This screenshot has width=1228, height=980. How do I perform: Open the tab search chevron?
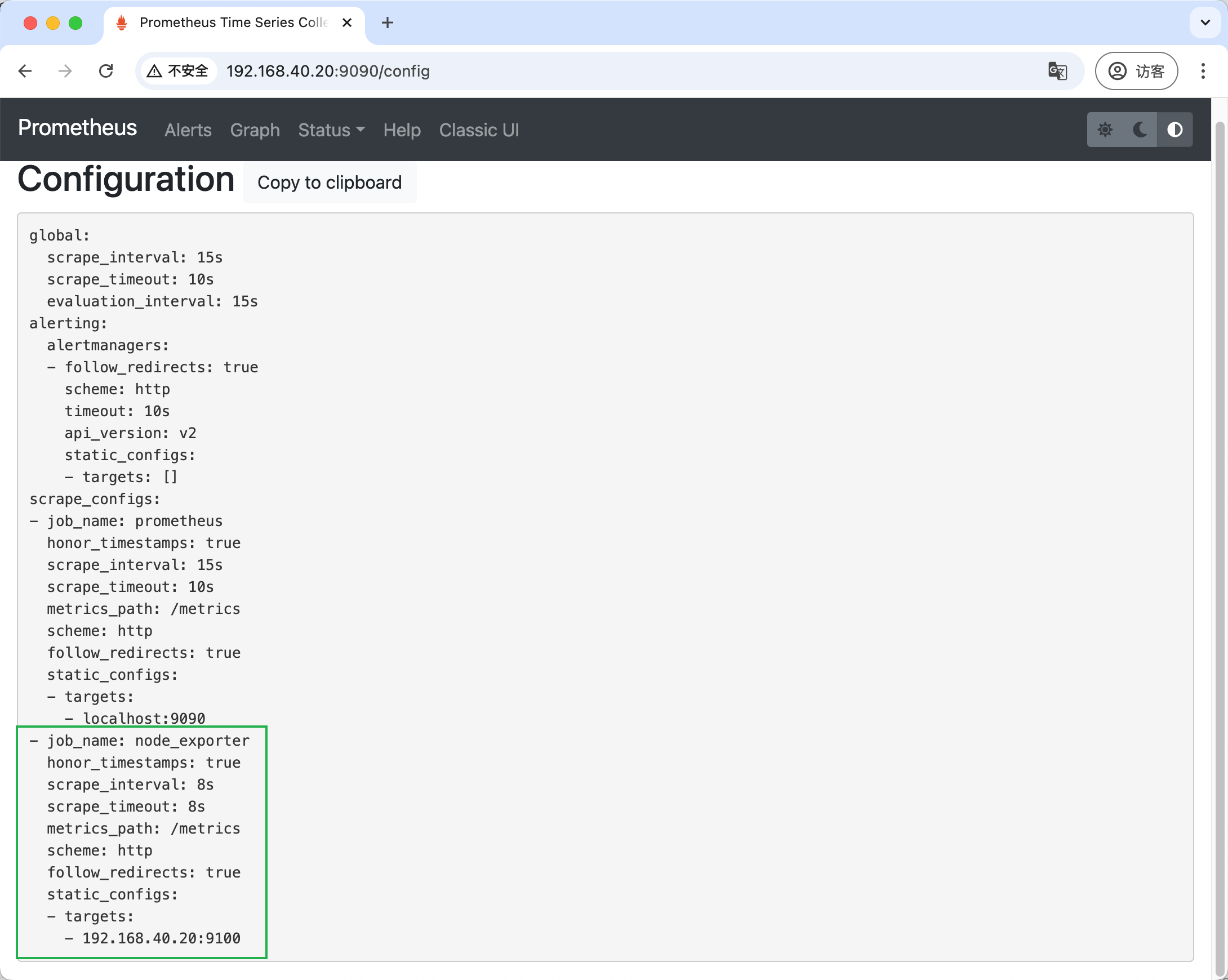coord(1205,23)
